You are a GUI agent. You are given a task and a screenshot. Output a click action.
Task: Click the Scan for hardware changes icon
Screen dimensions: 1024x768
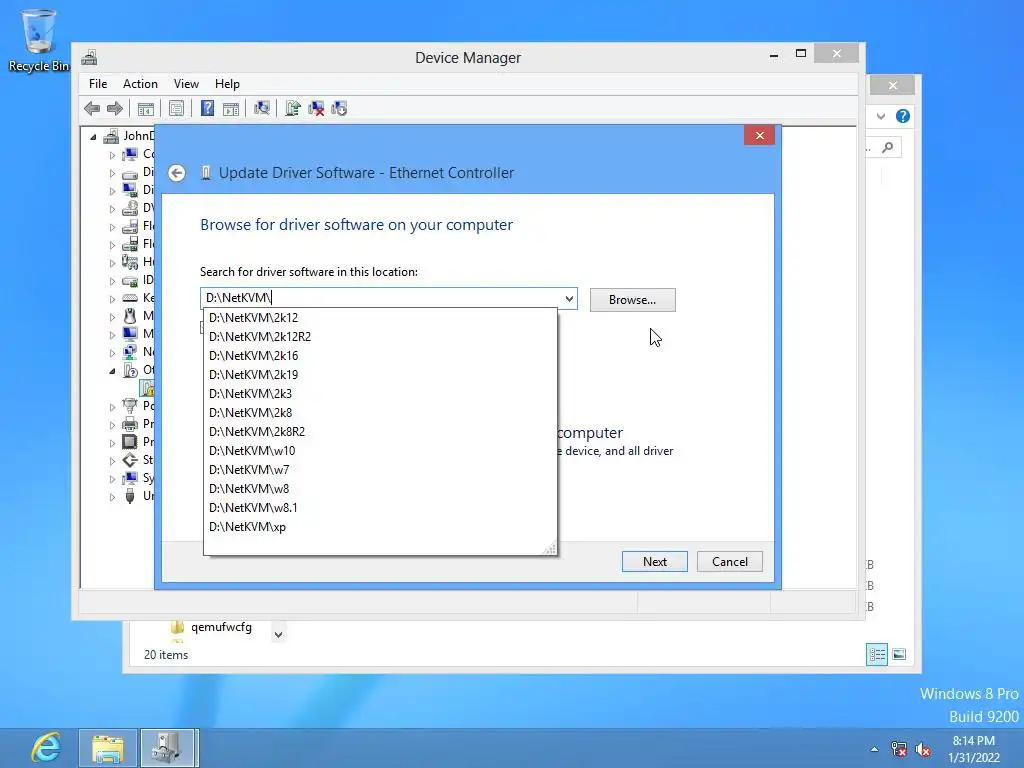coord(262,108)
